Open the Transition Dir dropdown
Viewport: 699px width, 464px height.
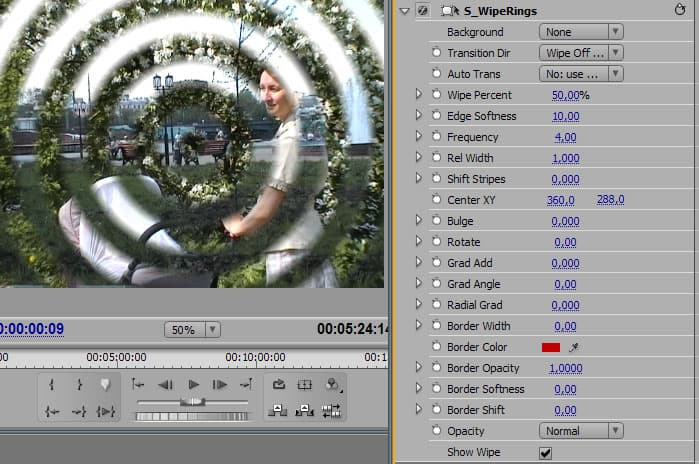click(581, 53)
